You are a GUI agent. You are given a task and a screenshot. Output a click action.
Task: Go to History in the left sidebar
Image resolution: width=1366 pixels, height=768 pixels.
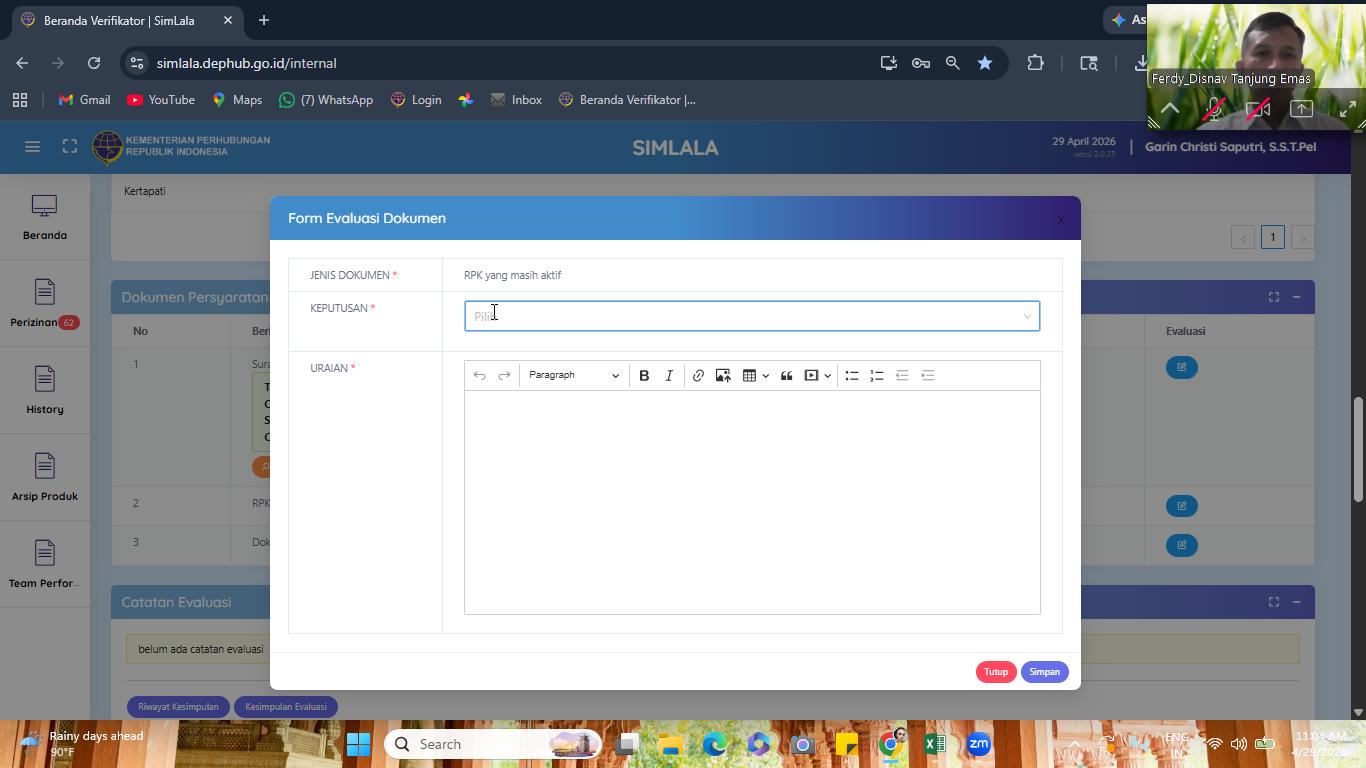(44, 391)
